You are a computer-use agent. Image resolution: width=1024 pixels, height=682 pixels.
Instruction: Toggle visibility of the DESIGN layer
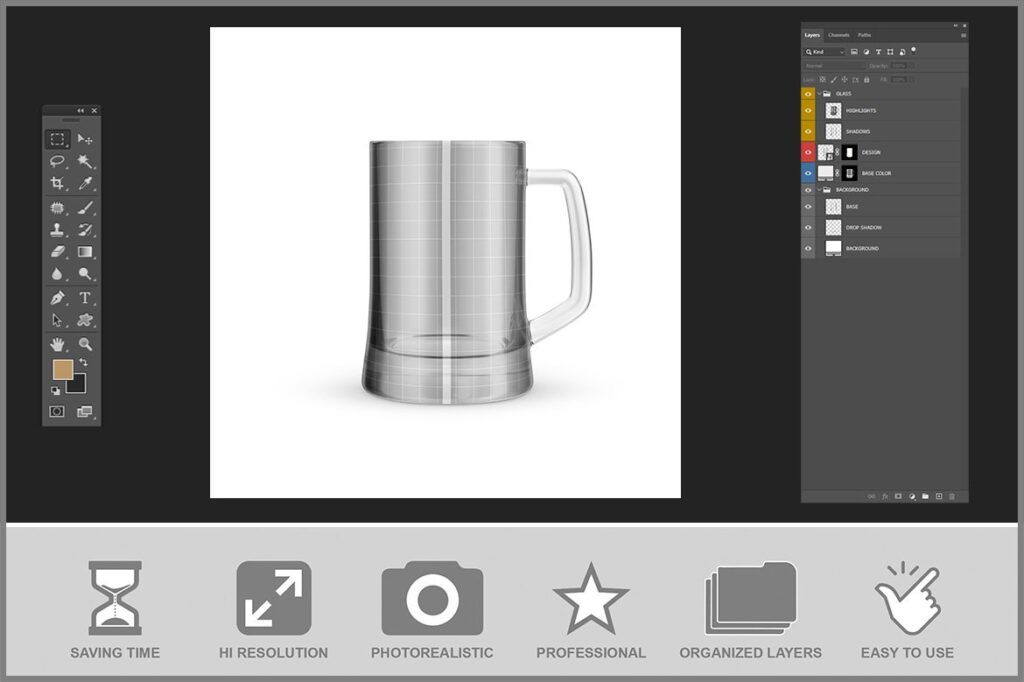(808, 153)
